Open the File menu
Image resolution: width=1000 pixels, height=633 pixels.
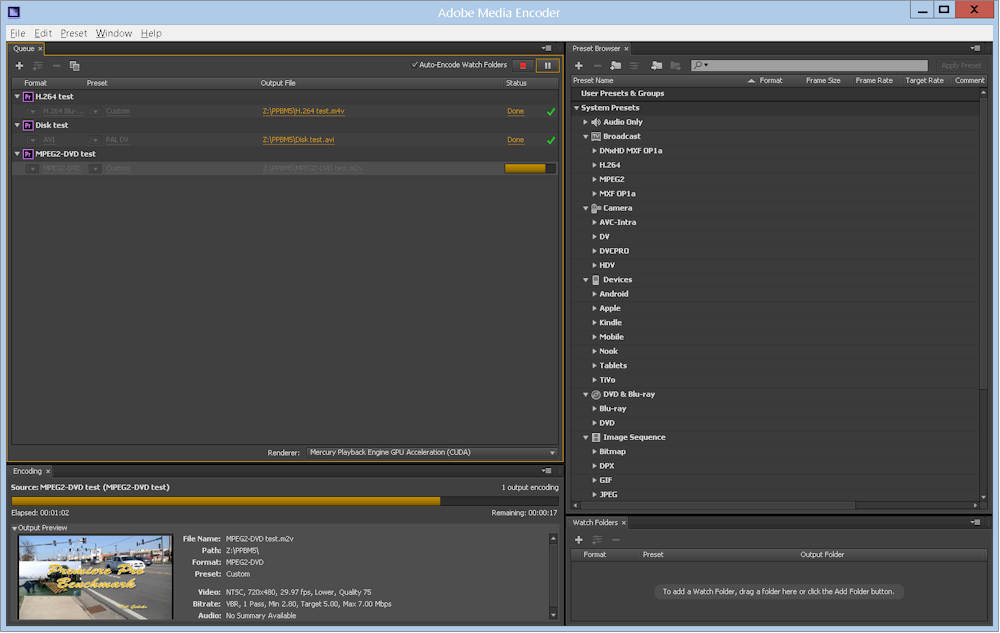pyautogui.click(x=18, y=33)
